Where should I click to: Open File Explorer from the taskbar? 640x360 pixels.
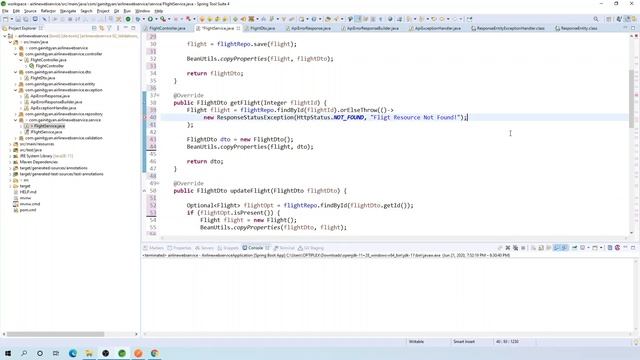89,353
